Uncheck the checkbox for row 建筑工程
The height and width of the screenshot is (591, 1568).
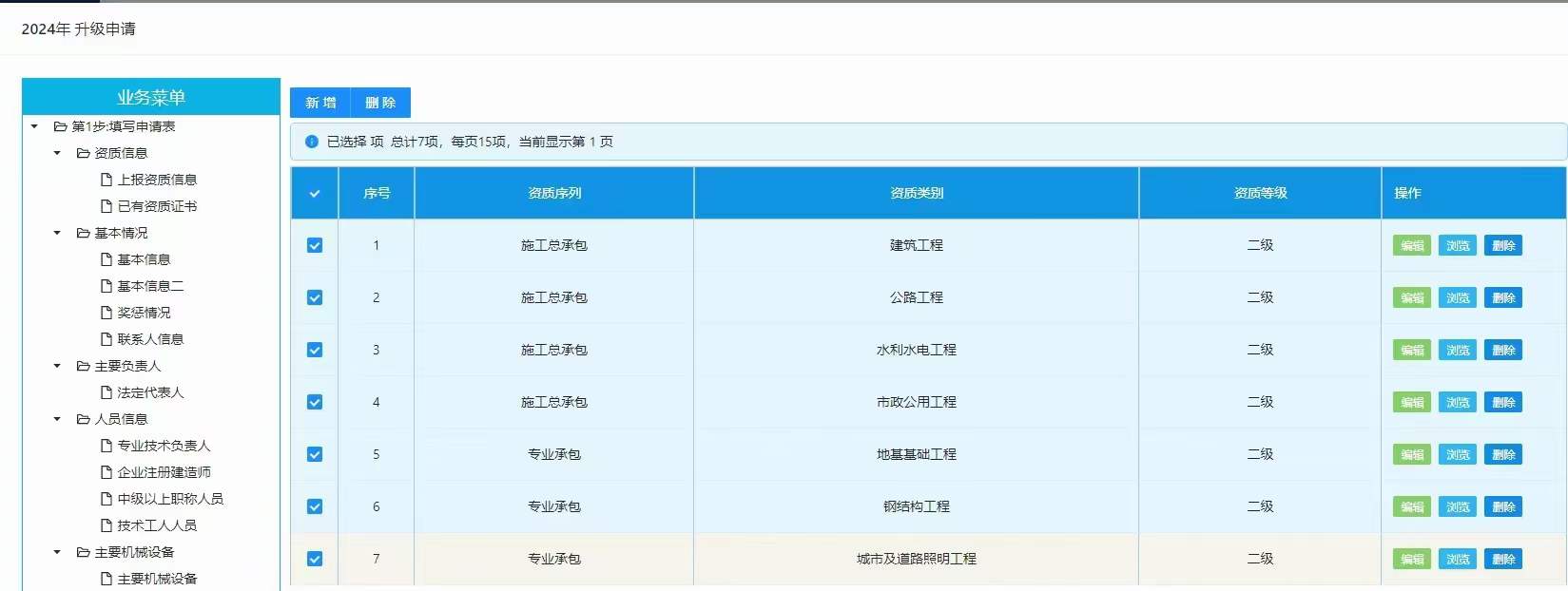point(315,245)
